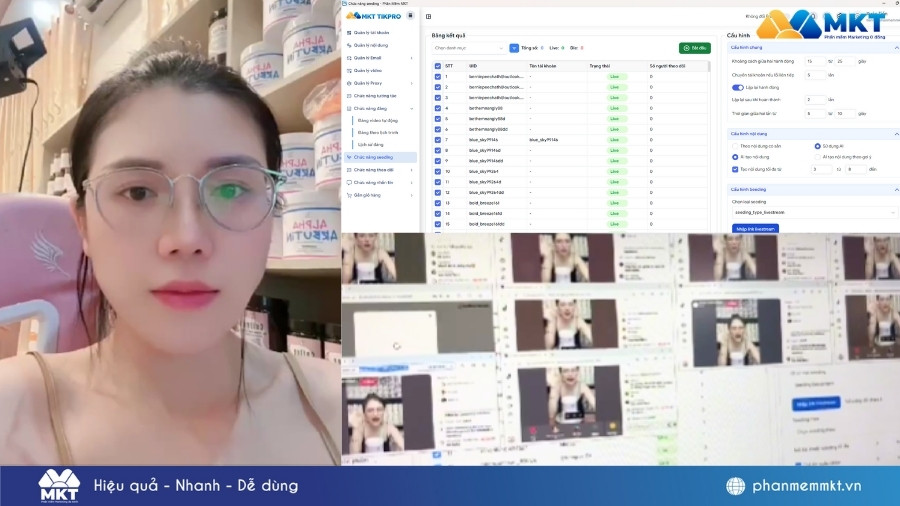Click the blue filter icon button

[x=514, y=48]
